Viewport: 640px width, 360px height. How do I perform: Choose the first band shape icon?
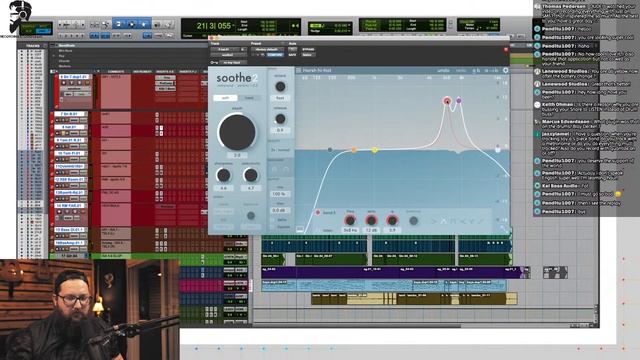[434, 221]
